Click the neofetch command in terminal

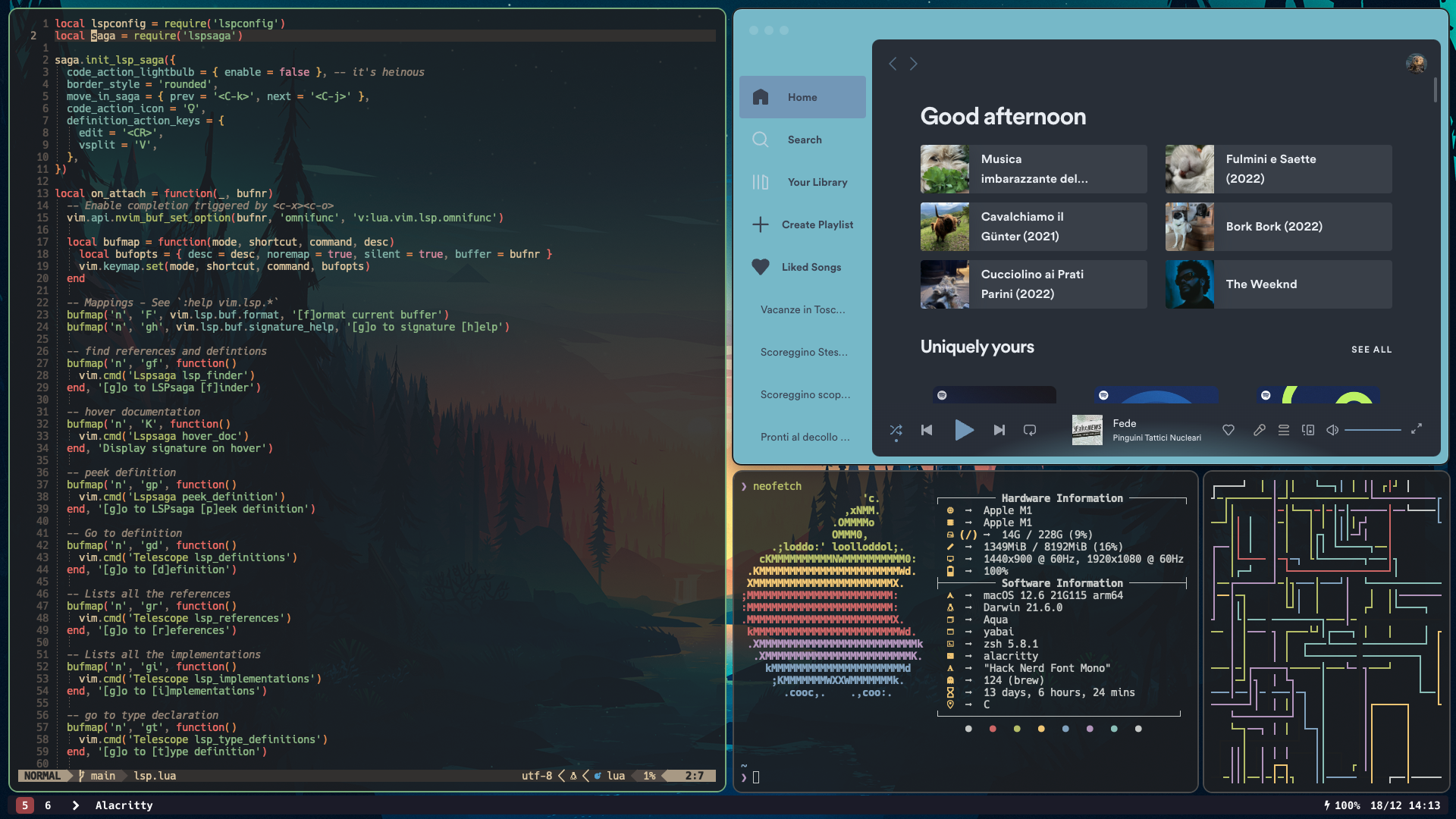[x=777, y=486]
